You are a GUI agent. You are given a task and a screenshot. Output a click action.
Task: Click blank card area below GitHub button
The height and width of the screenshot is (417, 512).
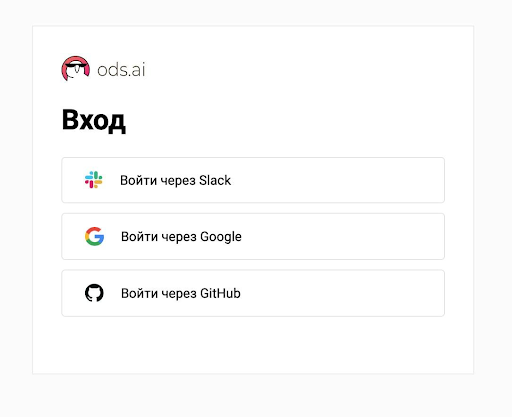point(253,345)
